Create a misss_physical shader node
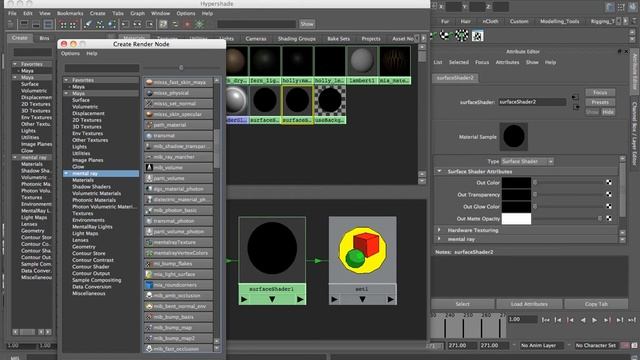This screenshot has width=640, height=360. coord(178,93)
